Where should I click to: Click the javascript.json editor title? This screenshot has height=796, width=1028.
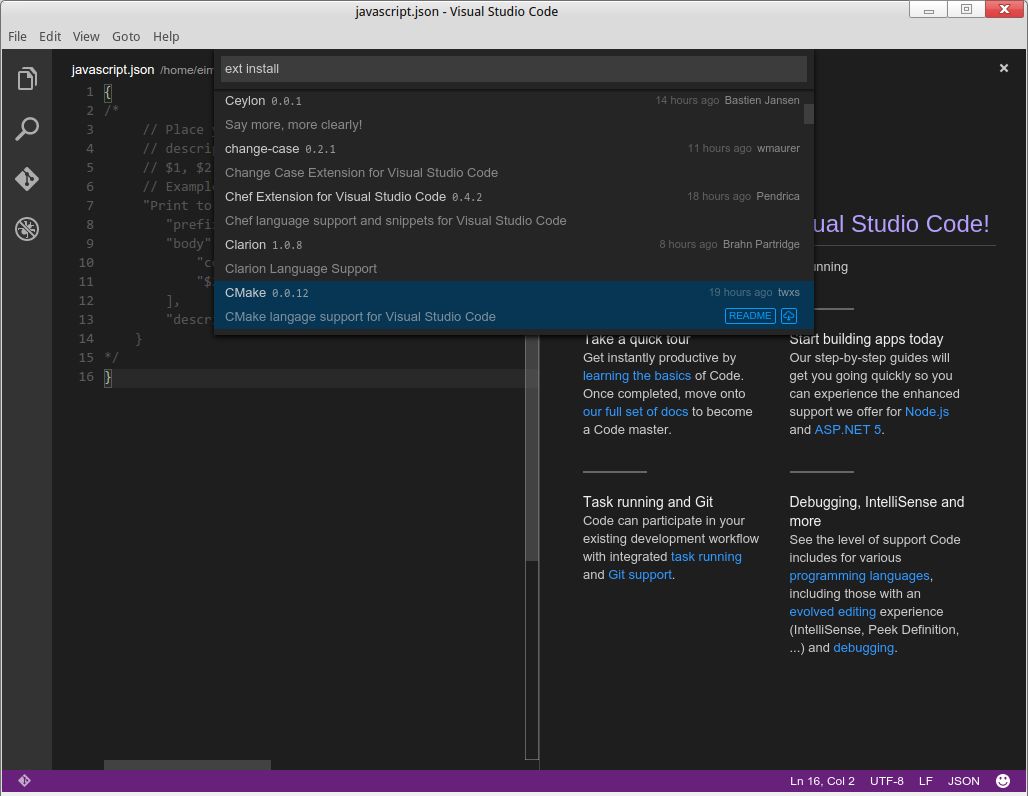pyautogui.click(x=113, y=70)
